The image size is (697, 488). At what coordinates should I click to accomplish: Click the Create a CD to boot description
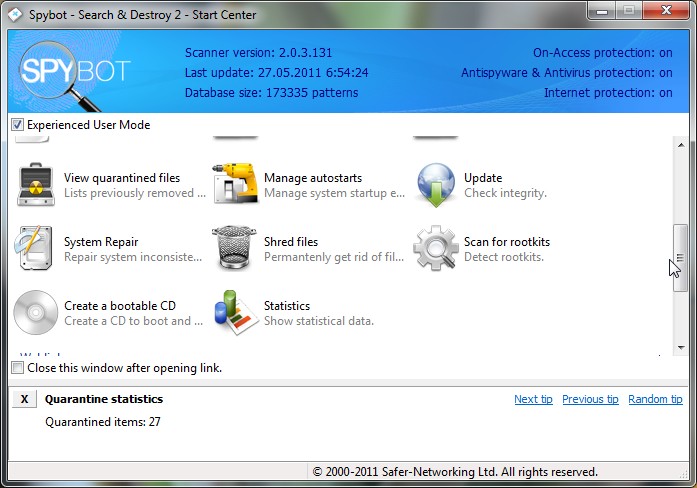coord(133,321)
